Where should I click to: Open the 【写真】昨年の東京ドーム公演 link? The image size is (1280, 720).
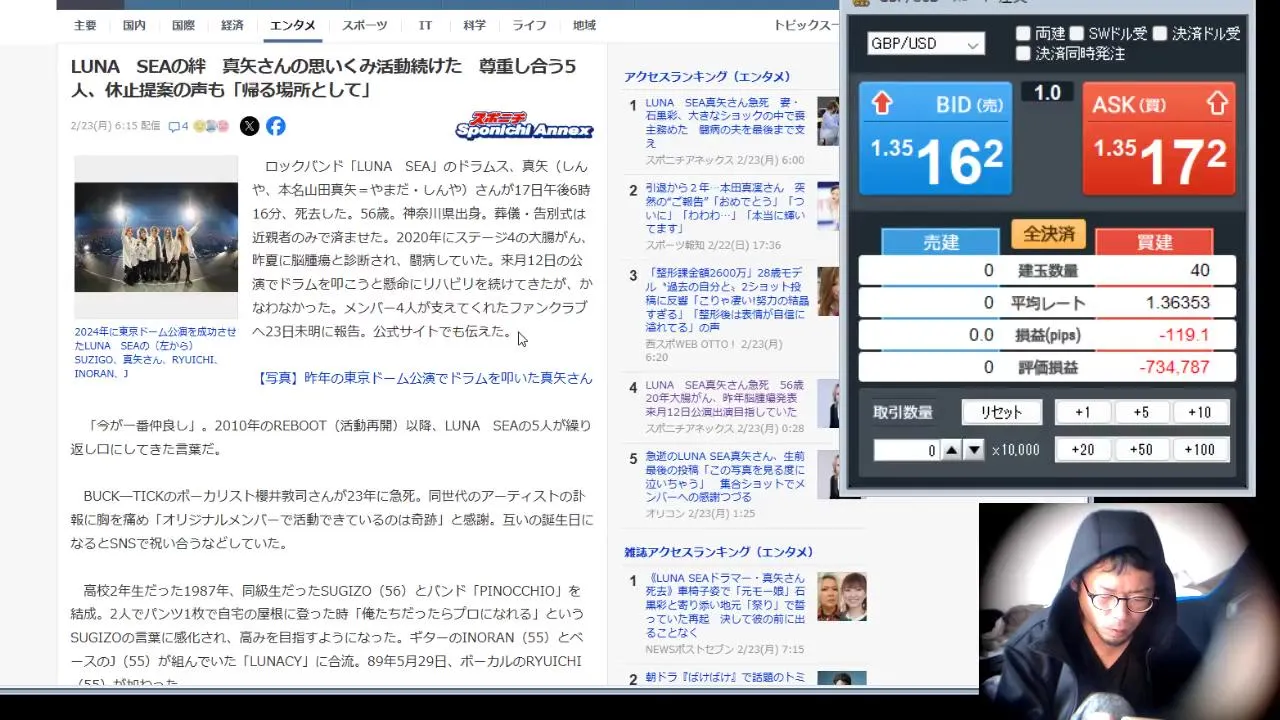point(425,378)
